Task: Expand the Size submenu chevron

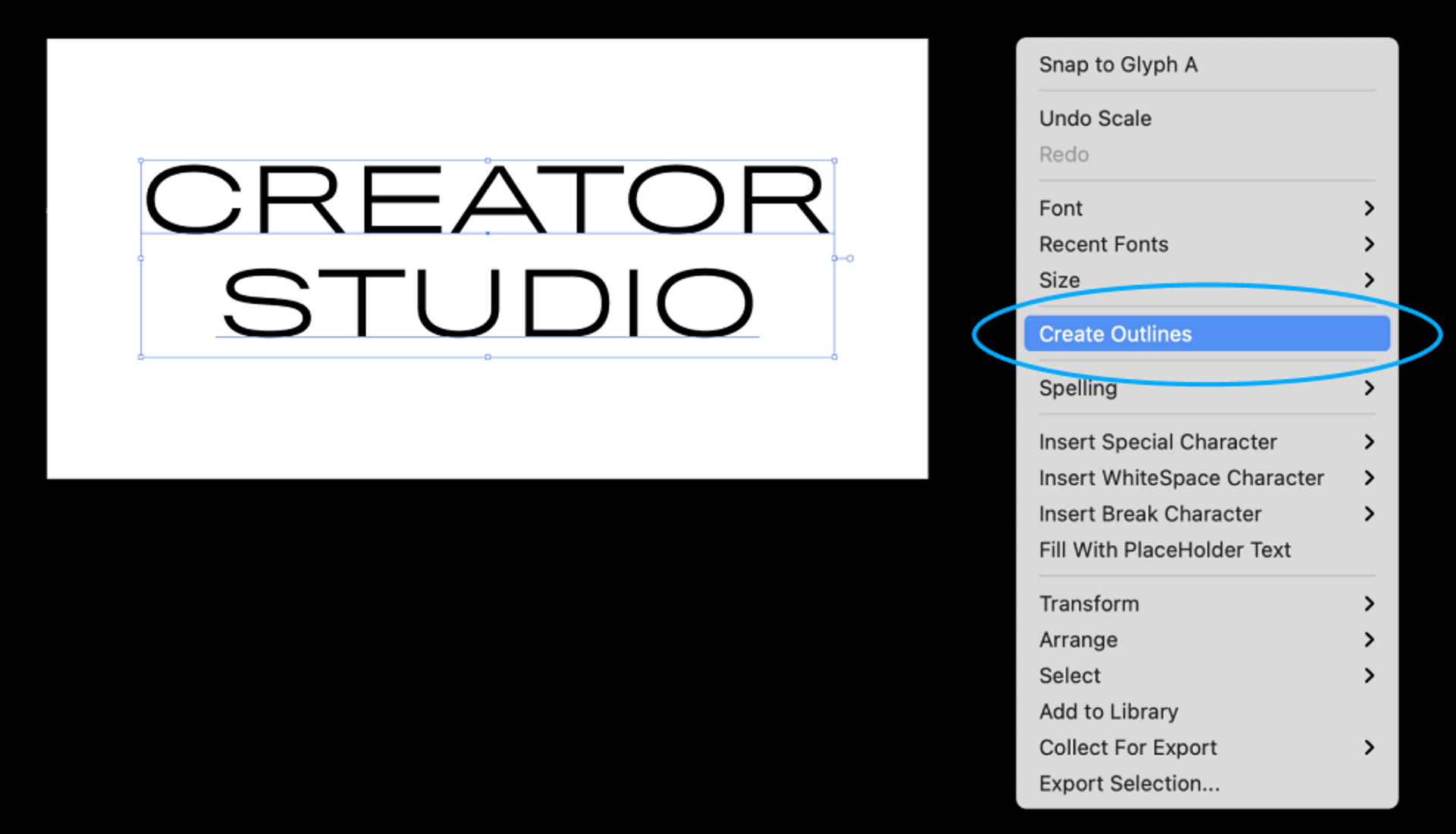Action: (1369, 280)
